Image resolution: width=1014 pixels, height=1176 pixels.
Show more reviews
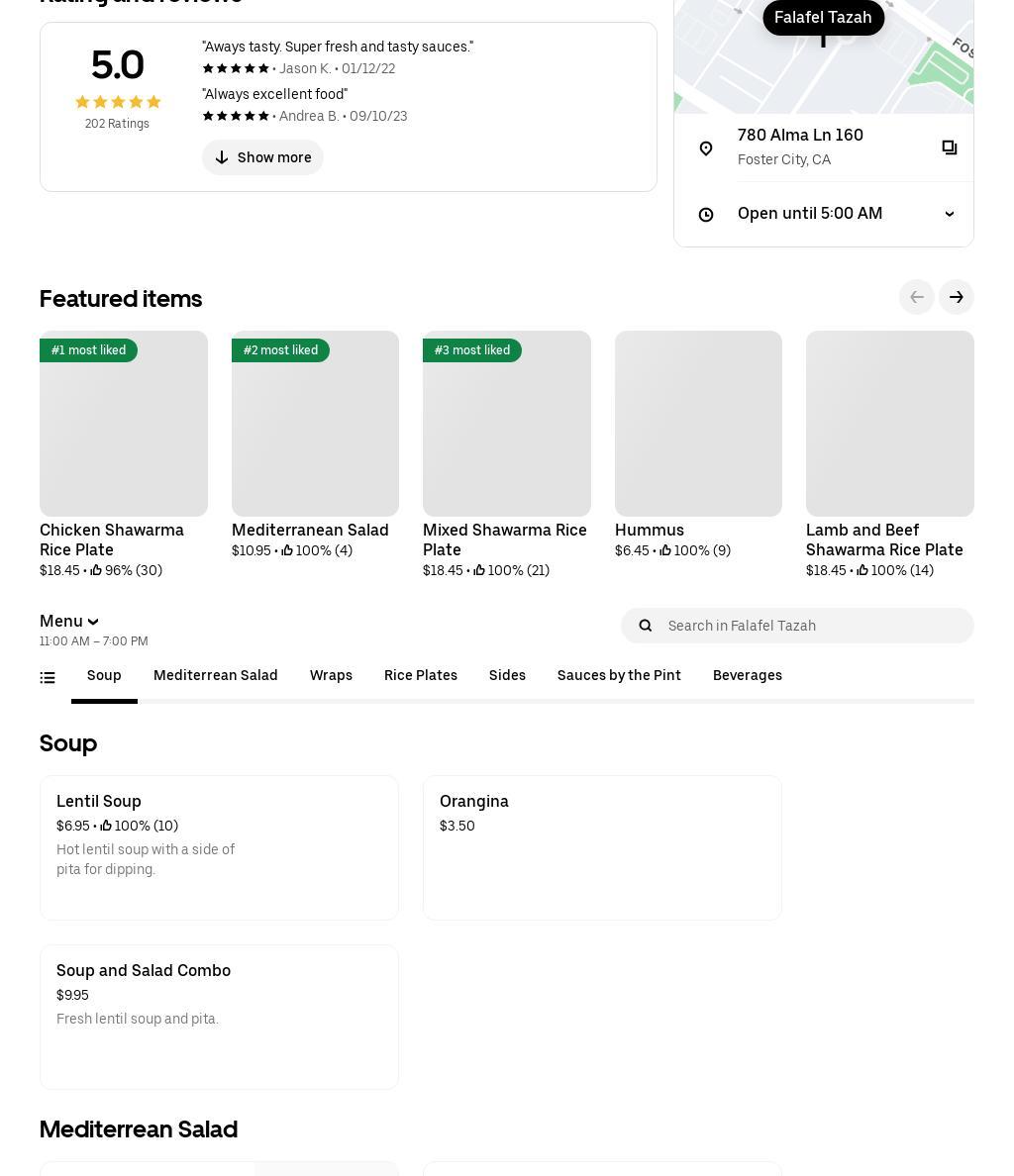point(262,157)
